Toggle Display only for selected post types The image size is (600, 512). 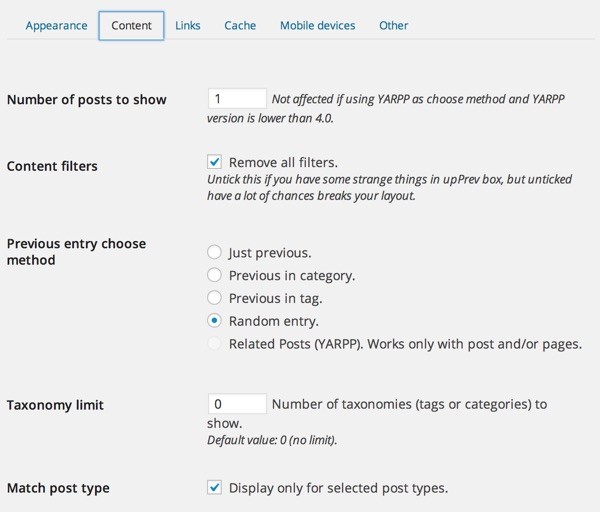(214, 488)
